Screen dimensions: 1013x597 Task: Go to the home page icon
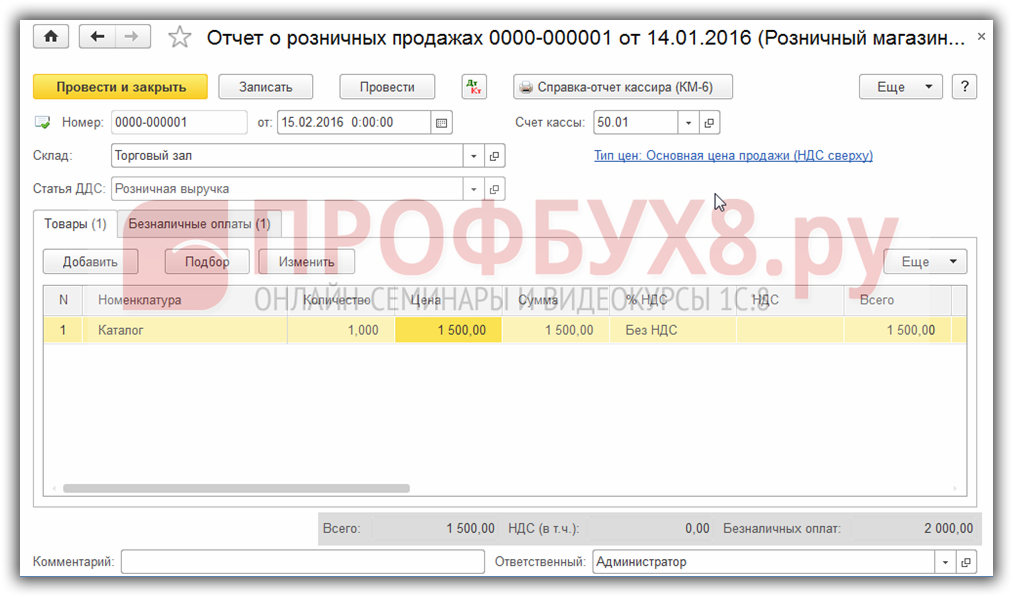tap(50, 36)
